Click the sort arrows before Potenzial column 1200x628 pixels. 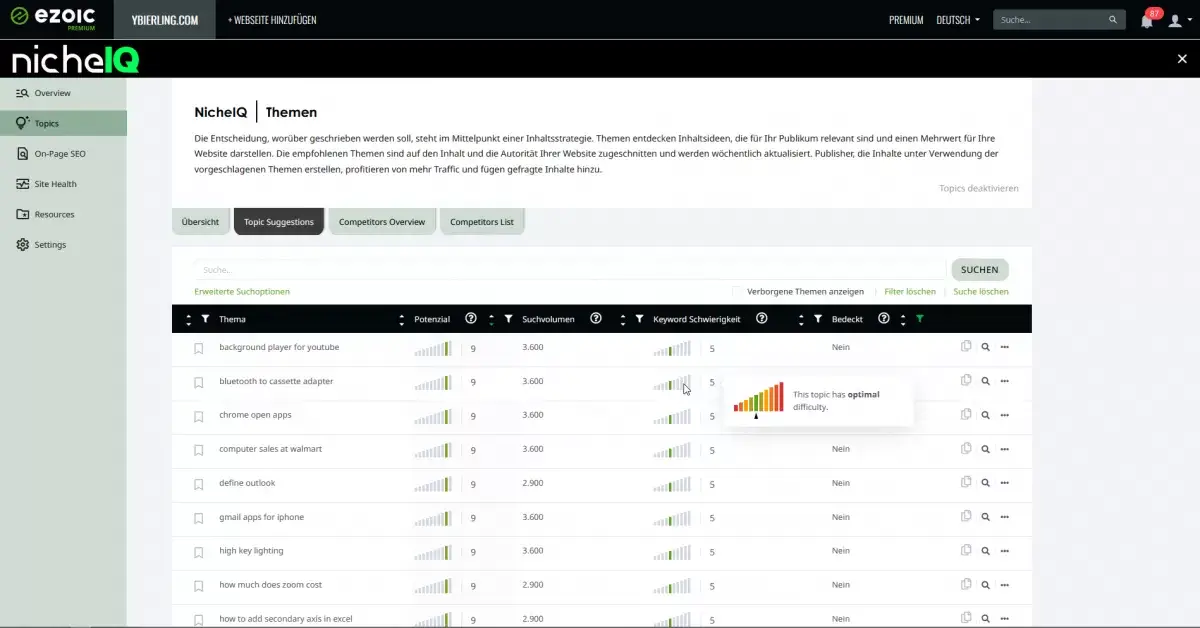(x=401, y=319)
